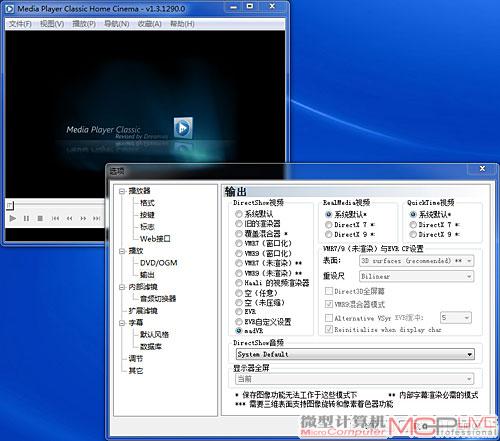Select 旧的渲染器 radio option

point(239,223)
